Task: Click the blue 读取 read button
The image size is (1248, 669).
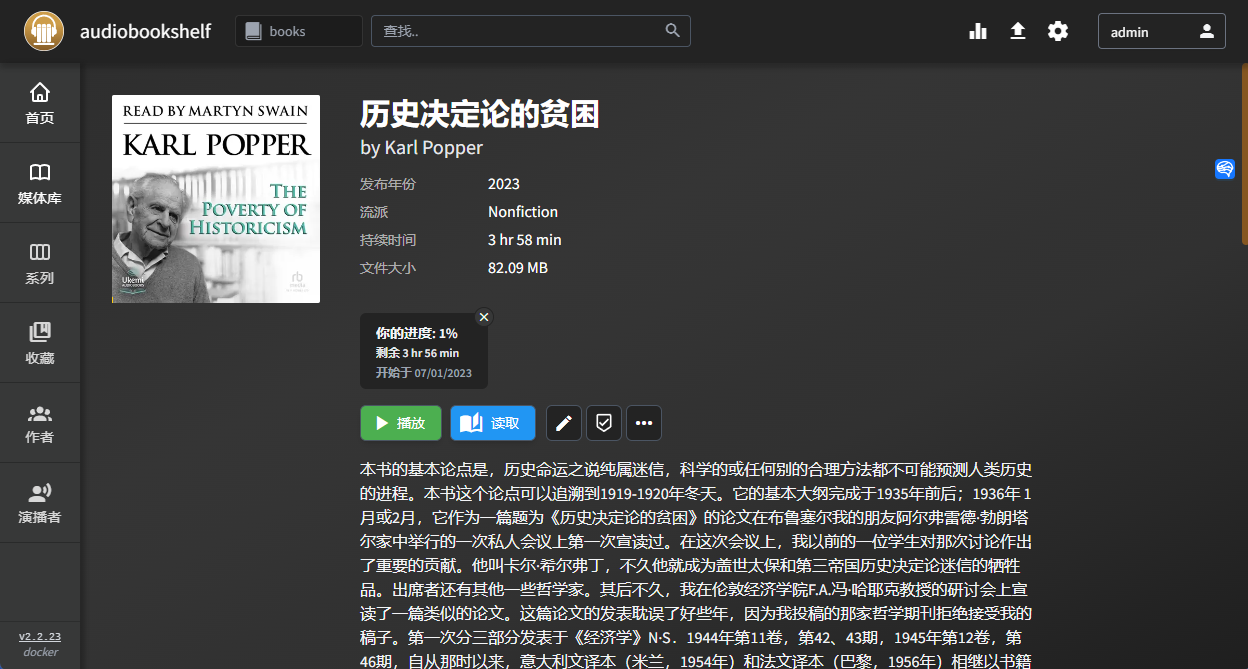Action: (492, 423)
